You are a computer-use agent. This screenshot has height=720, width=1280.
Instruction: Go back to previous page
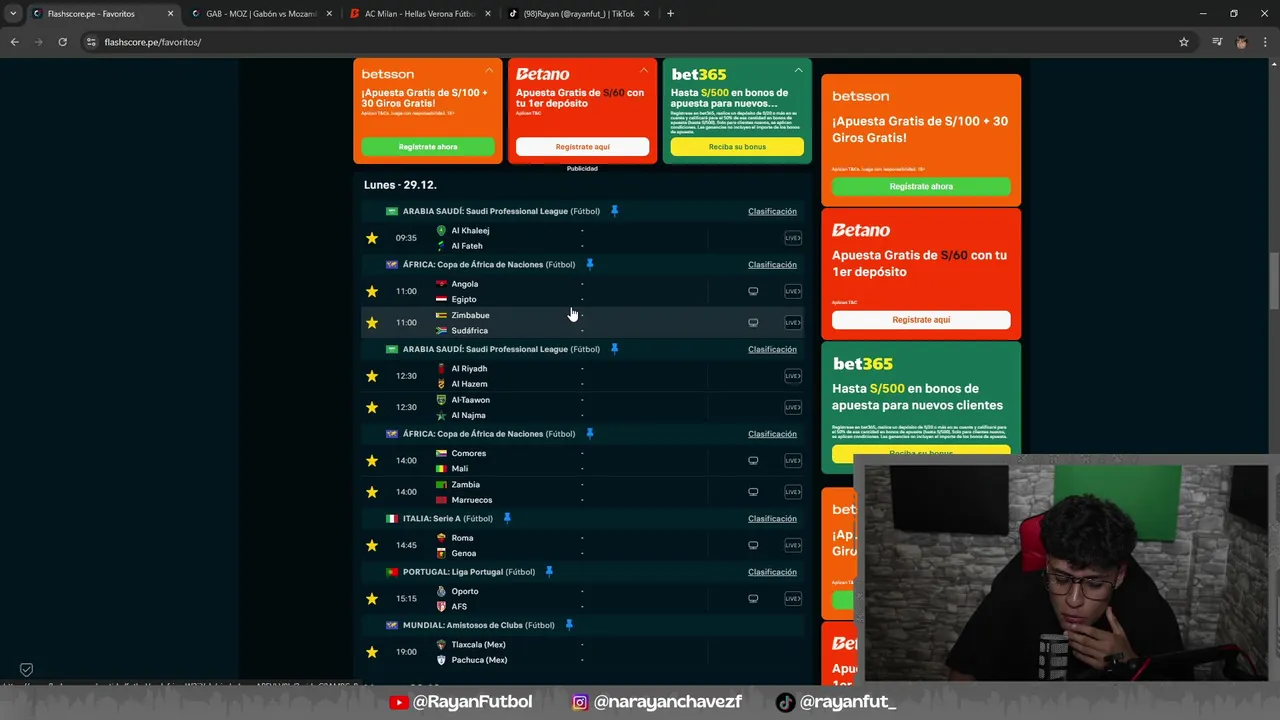14,42
